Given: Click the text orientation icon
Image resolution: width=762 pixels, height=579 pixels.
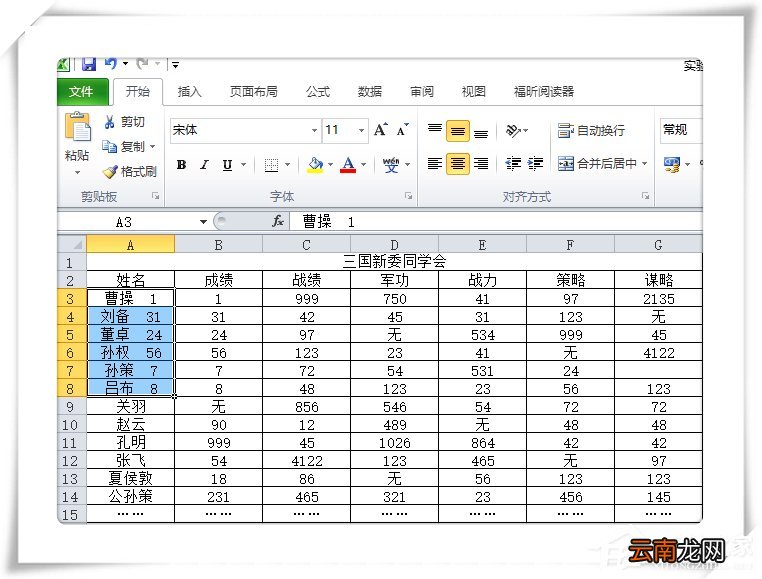Looking at the screenshot, I should 513,130.
